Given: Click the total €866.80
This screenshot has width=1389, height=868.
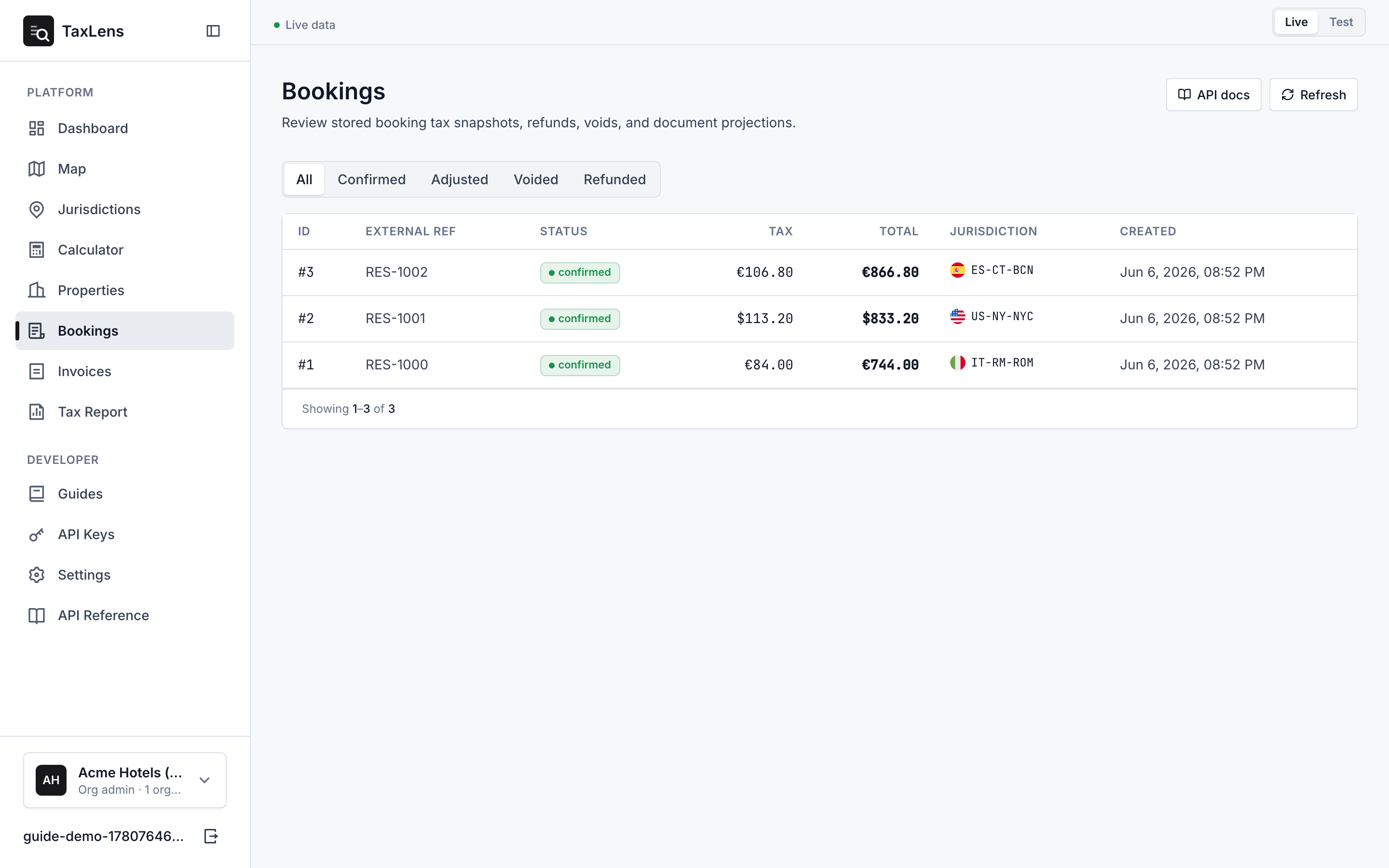Looking at the screenshot, I should coord(890,272).
